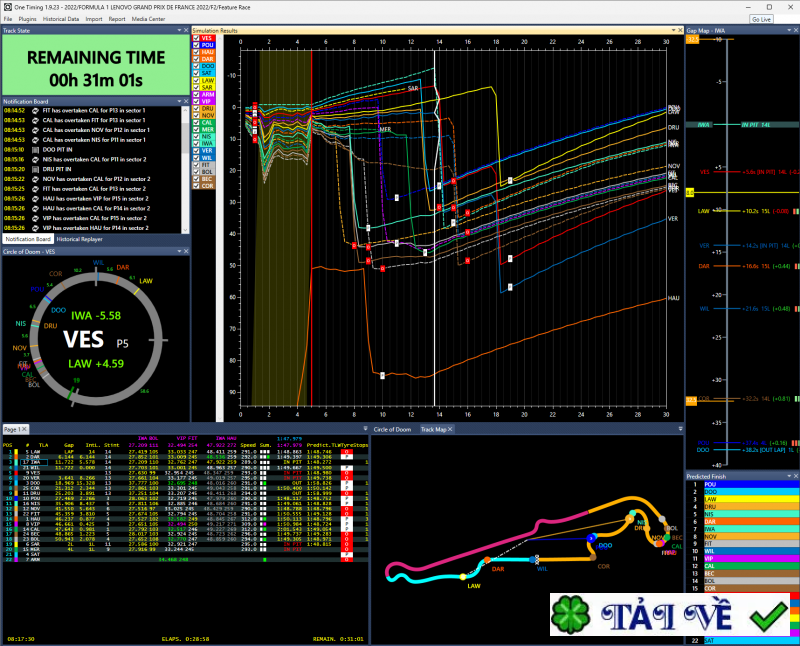Click the REMAINING TIME track state display
Viewport: 800px width, 646px height.
pos(96,65)
